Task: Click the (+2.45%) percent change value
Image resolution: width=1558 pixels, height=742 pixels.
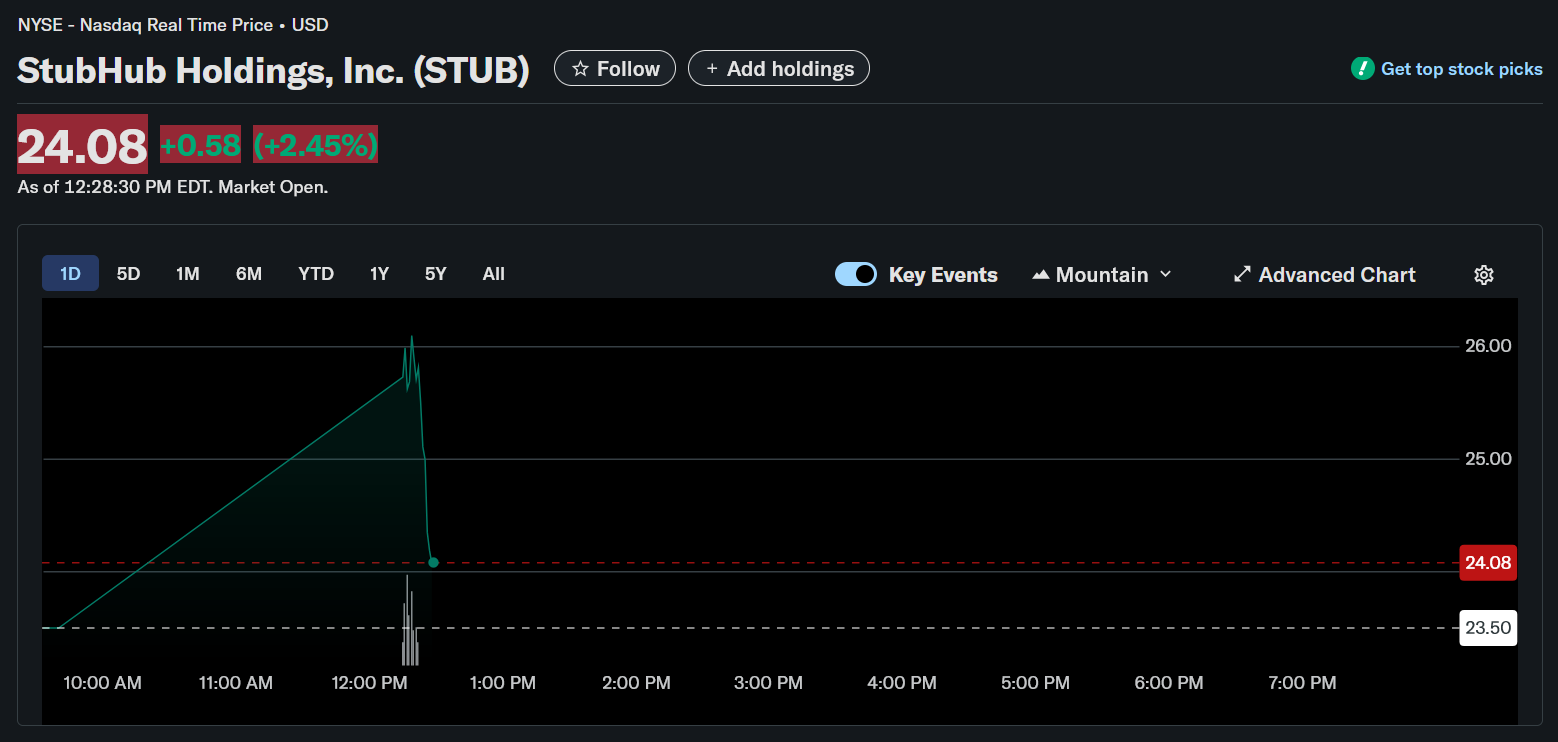Action: click(x=315, y=145)
